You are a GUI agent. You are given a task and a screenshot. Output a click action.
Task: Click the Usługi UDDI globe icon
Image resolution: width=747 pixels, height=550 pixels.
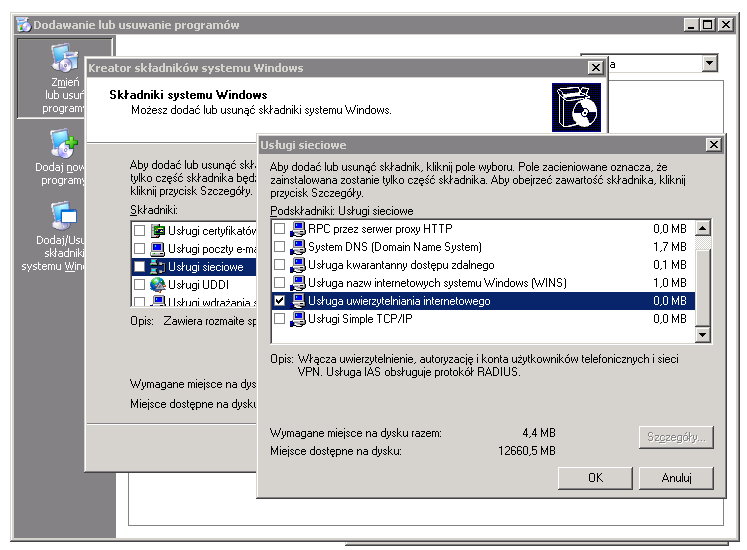coord(158,285)
